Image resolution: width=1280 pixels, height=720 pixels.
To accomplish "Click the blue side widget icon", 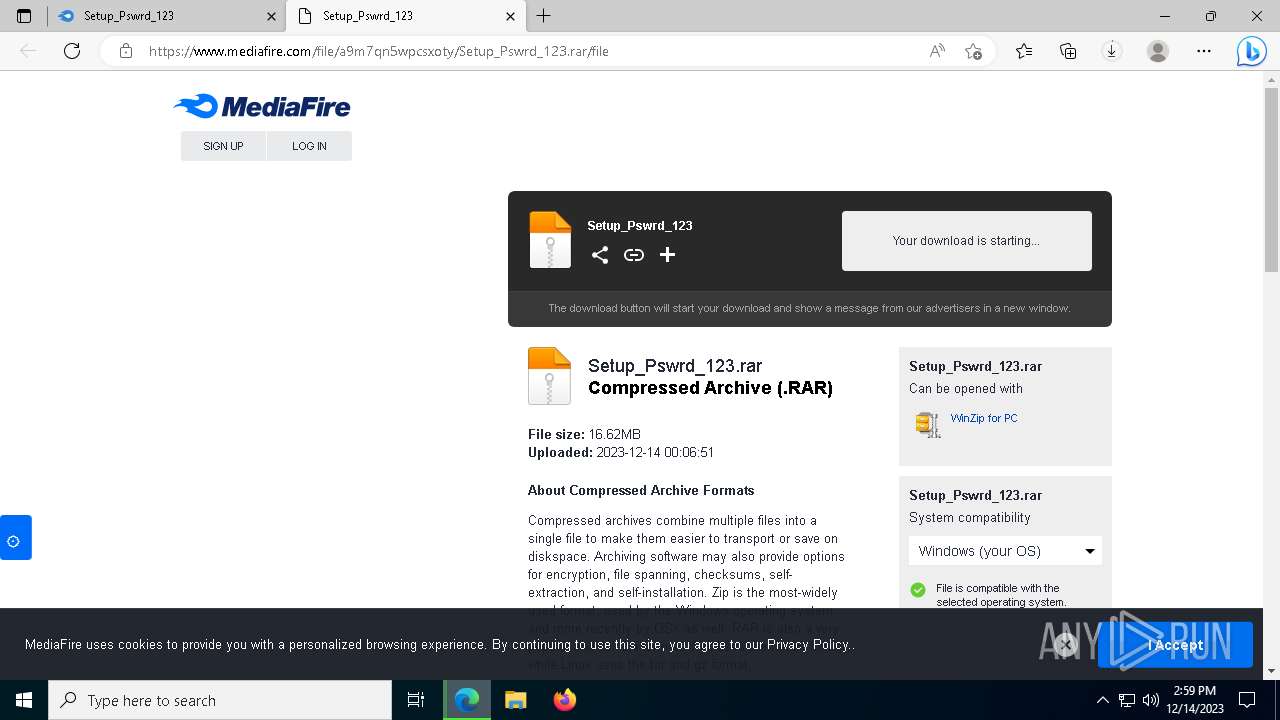I will [15, 538].
